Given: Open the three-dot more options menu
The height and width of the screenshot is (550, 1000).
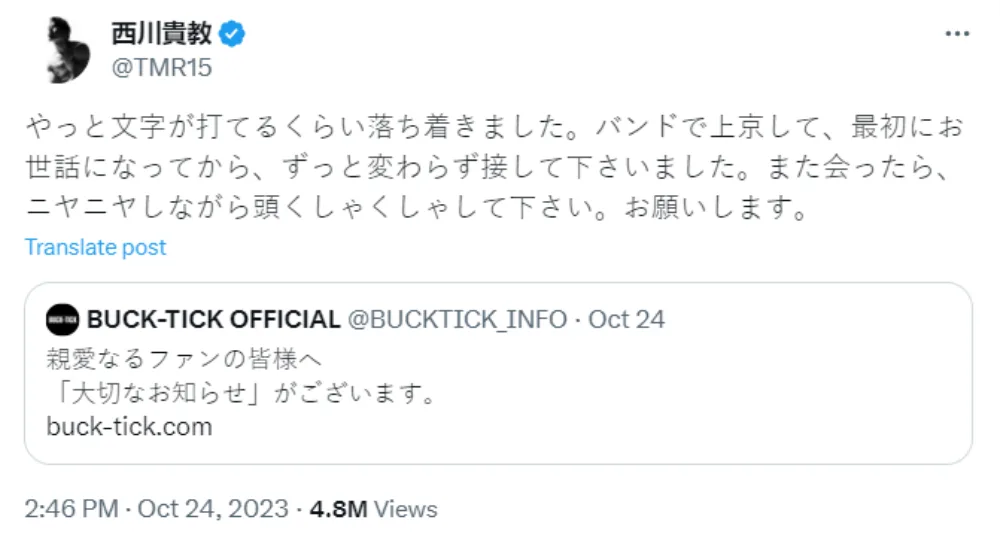Looking at the screenshot, I should tap(956, 34).
